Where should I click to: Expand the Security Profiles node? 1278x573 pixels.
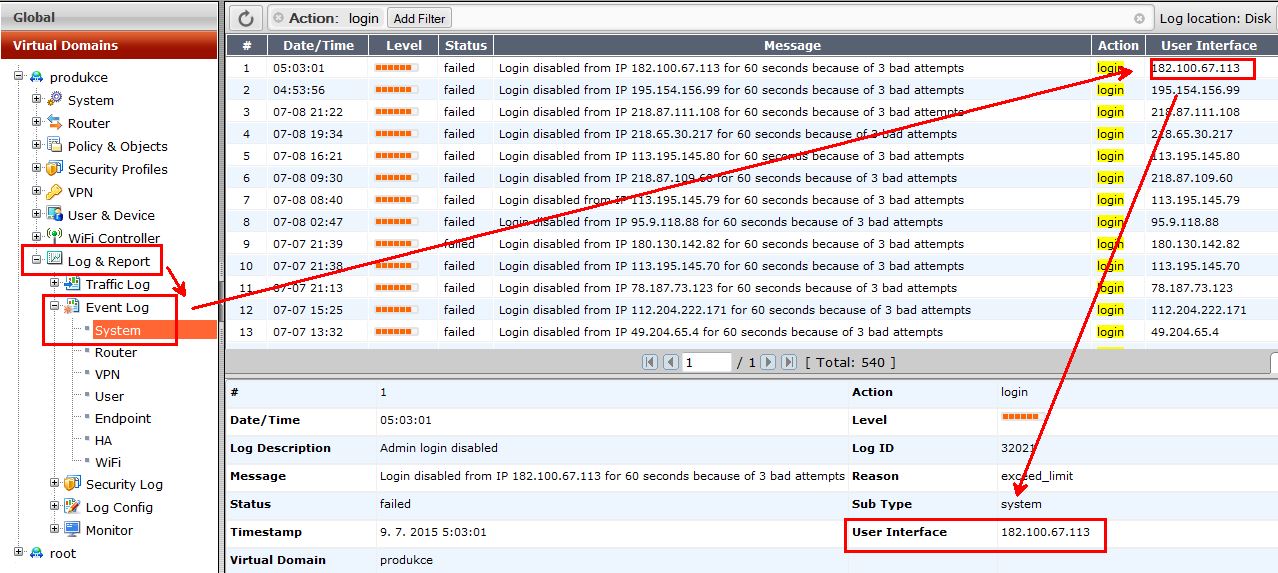coord(36,168)
